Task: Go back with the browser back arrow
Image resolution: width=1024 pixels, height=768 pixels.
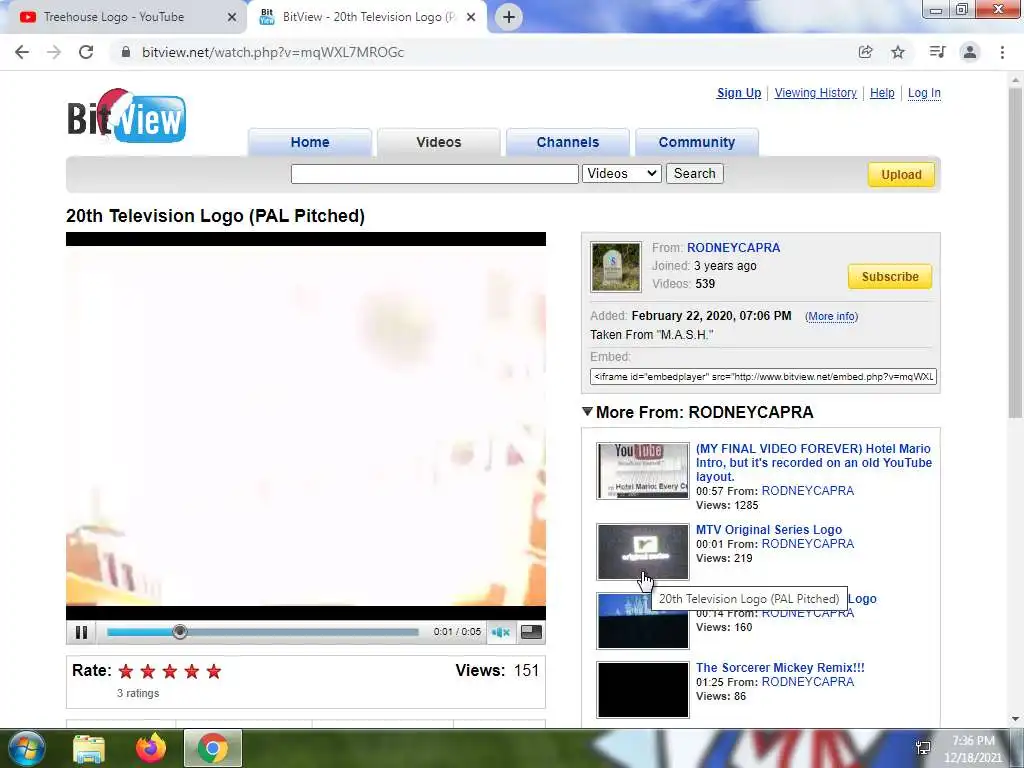Action: tap(22, 52)
